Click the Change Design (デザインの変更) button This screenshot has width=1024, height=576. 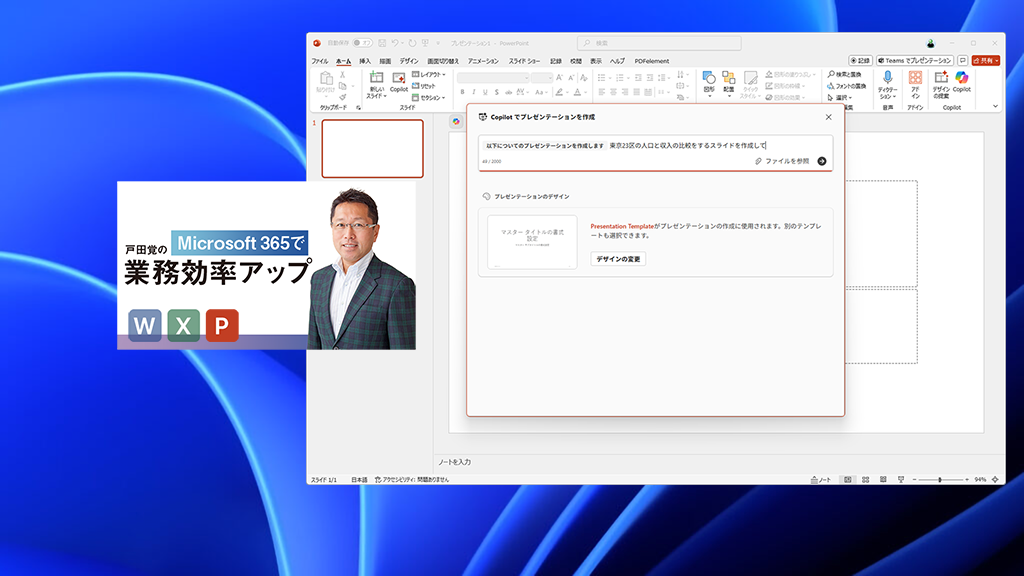pyautogui.click(x=618, y=259)
